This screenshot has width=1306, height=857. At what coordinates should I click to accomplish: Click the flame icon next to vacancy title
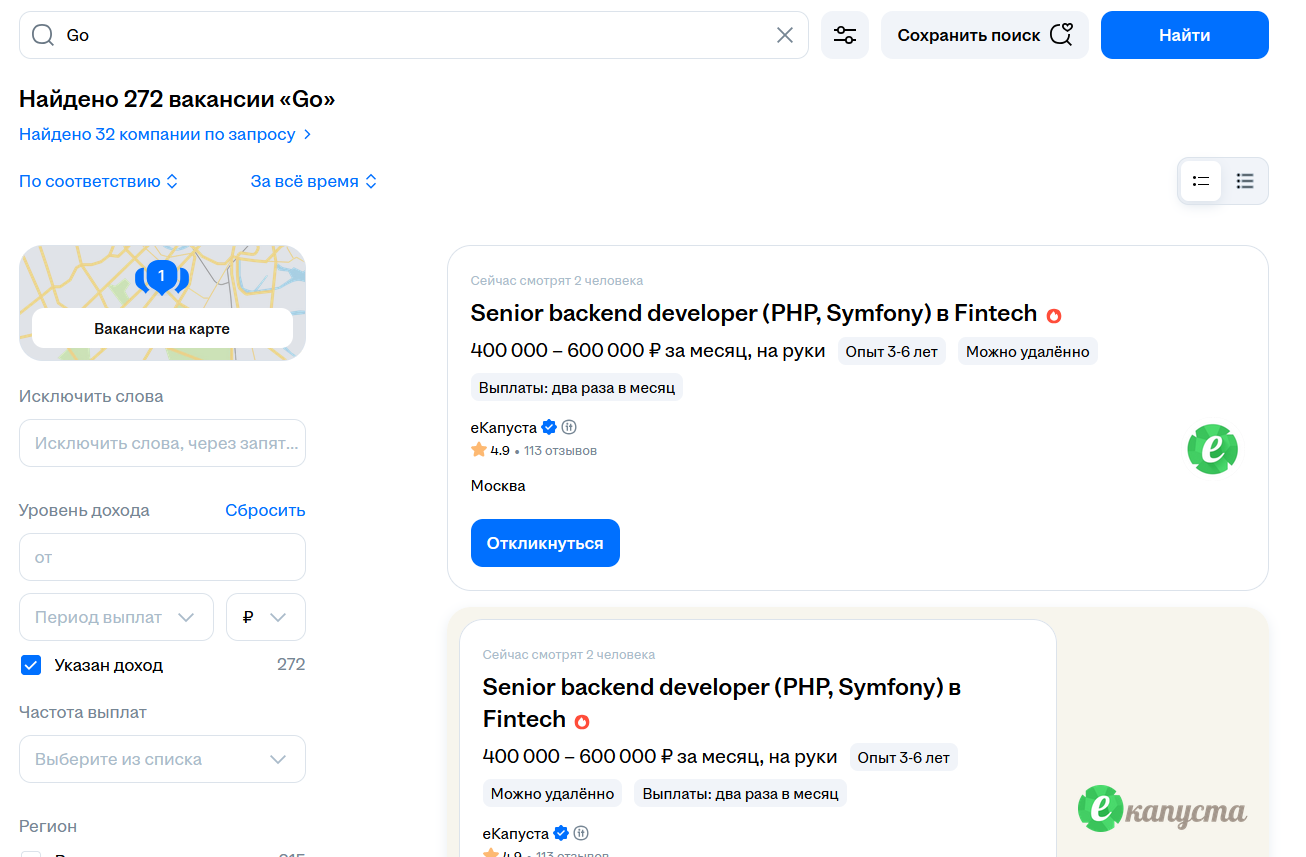1053,314
